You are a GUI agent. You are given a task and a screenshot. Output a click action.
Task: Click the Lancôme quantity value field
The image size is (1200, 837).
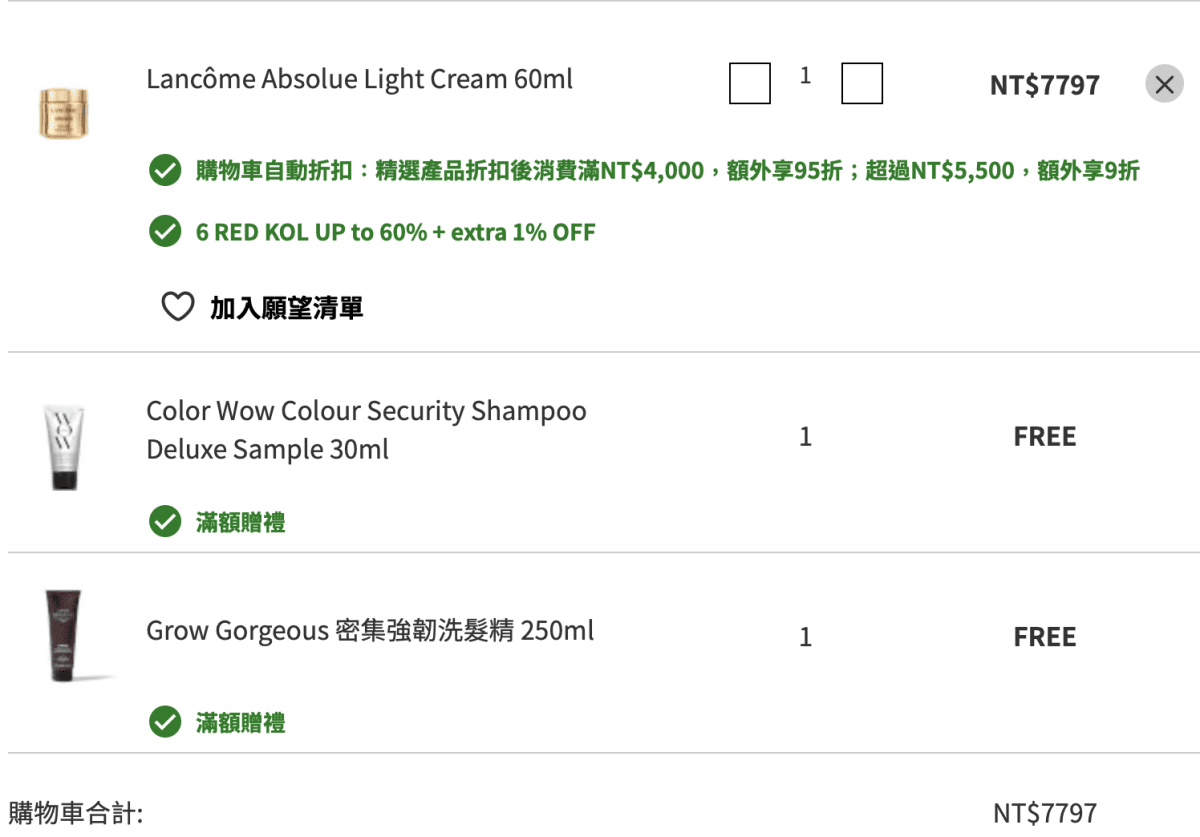click(x=806, y=76)
